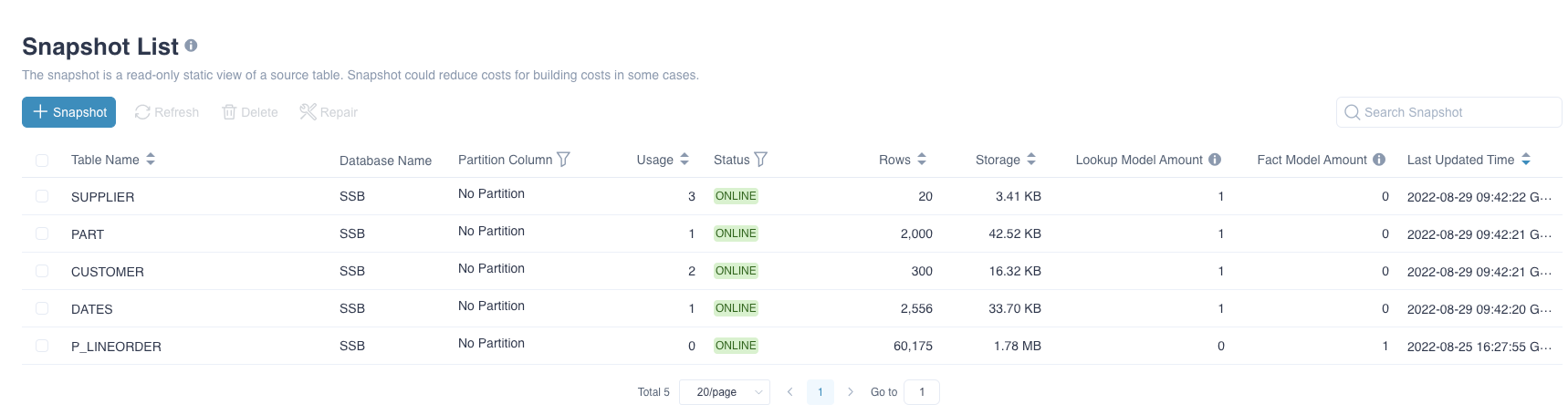
Task: Click the info icon beside Snapshot List title
Action: tap(191, 45)
